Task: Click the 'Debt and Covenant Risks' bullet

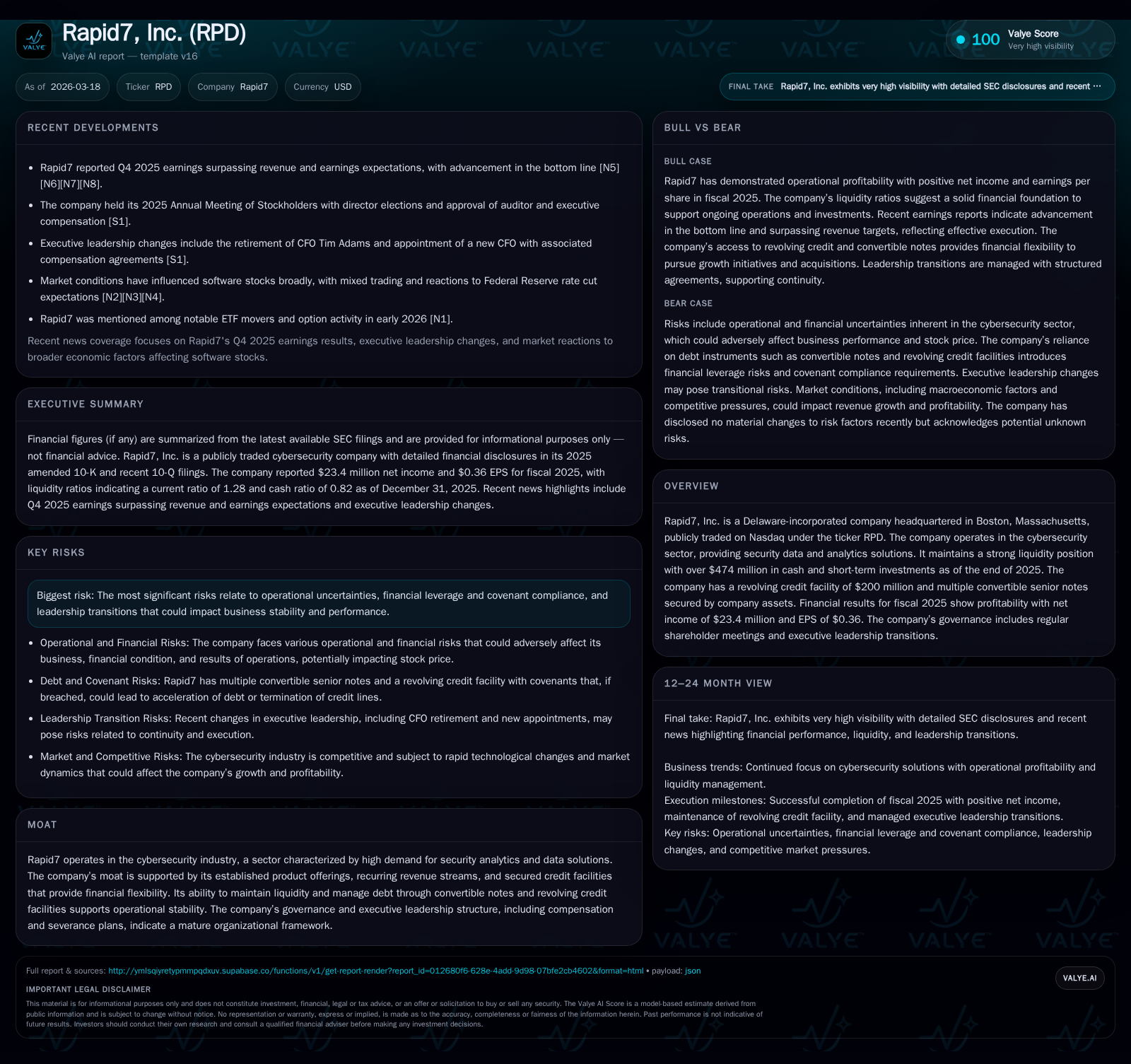Action: [325, 689]
